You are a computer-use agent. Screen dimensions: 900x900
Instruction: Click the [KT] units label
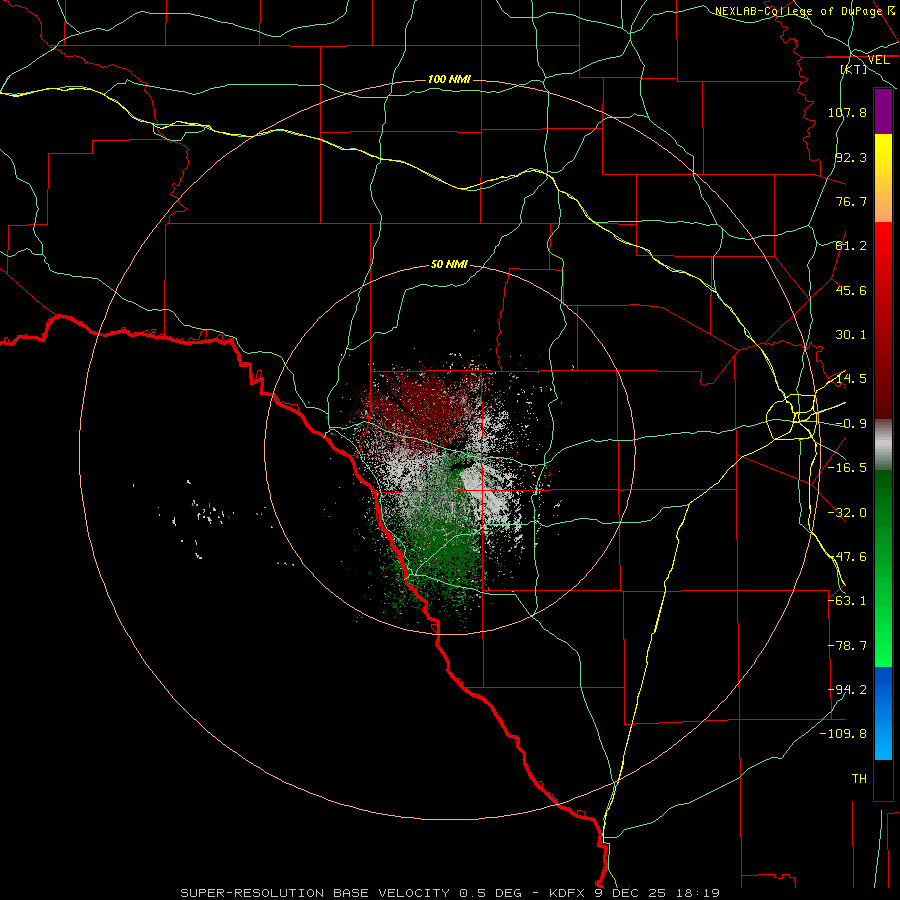[854, 69]
